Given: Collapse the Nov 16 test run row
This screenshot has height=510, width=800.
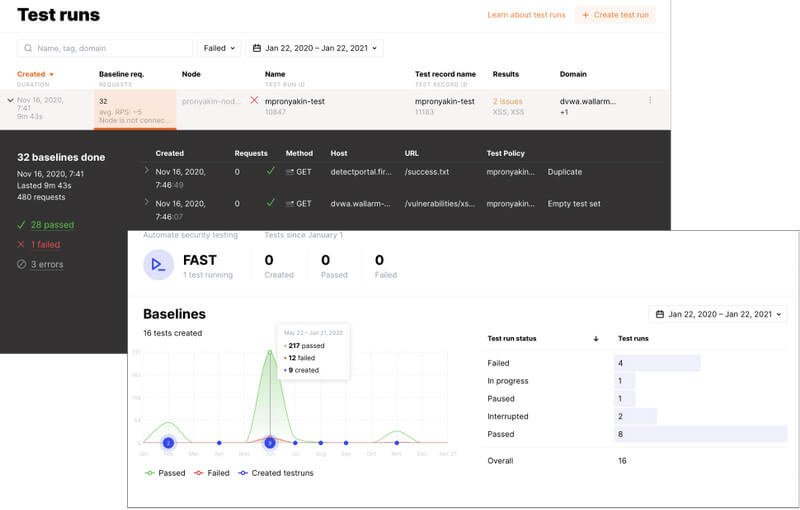Looking at the screenshot, I should [x=10, y=100].
